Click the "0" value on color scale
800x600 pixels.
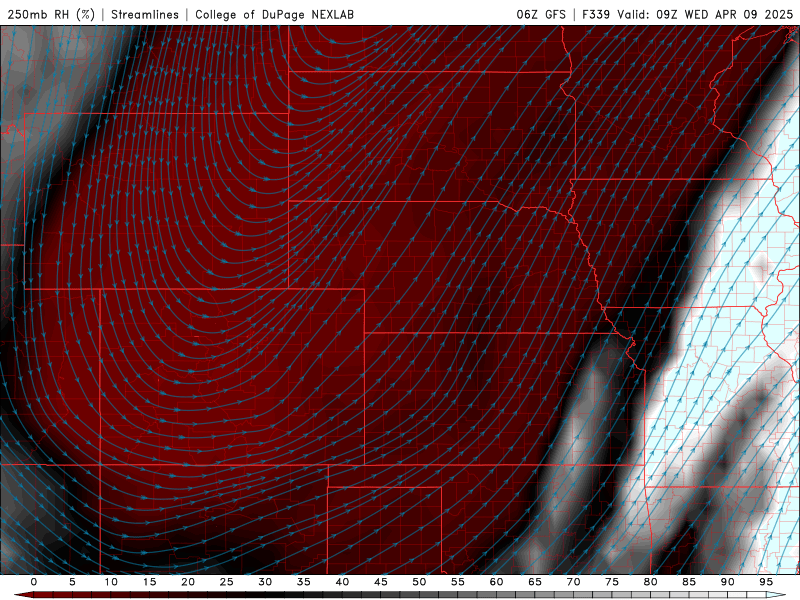(x=34, y=582)
